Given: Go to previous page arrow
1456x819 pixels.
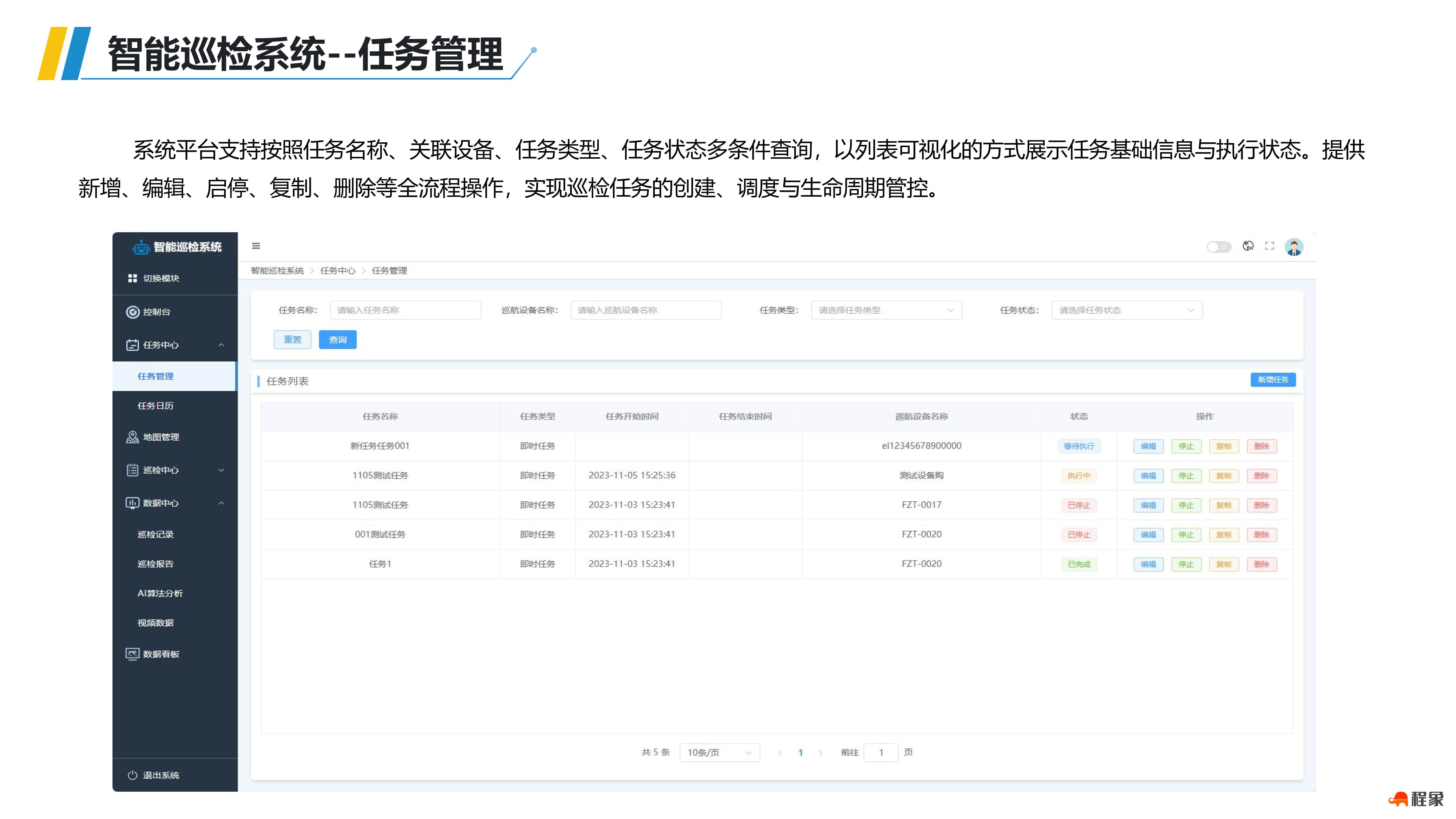Looking at the screenshot, I should [780, 752].
